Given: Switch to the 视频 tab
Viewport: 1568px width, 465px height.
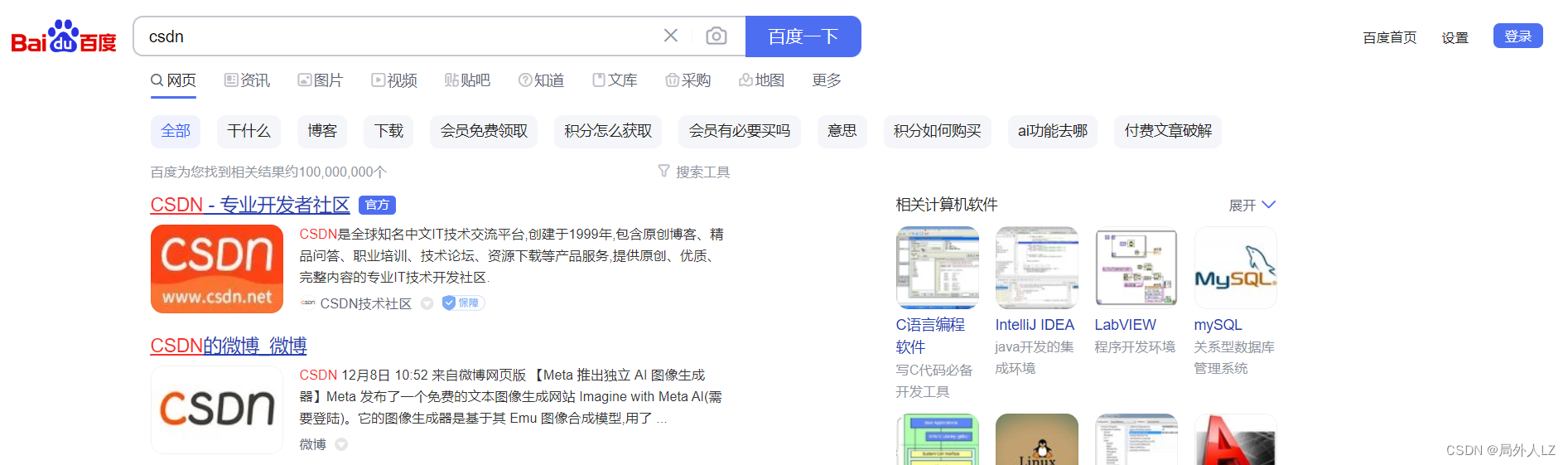Looking at the screenshot, I should 394,80.
